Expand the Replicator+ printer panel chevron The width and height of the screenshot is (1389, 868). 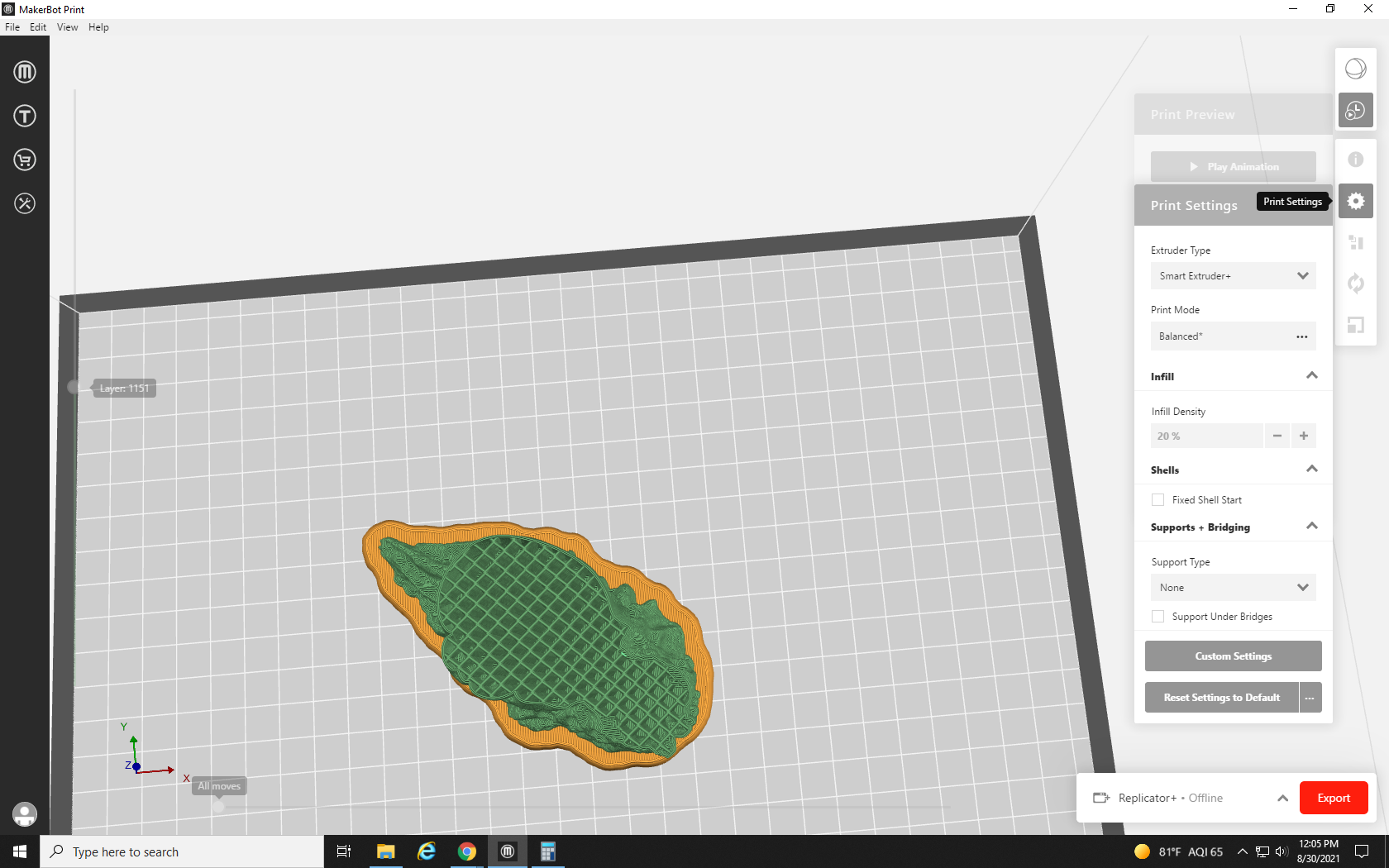[x=1283, y=798]
